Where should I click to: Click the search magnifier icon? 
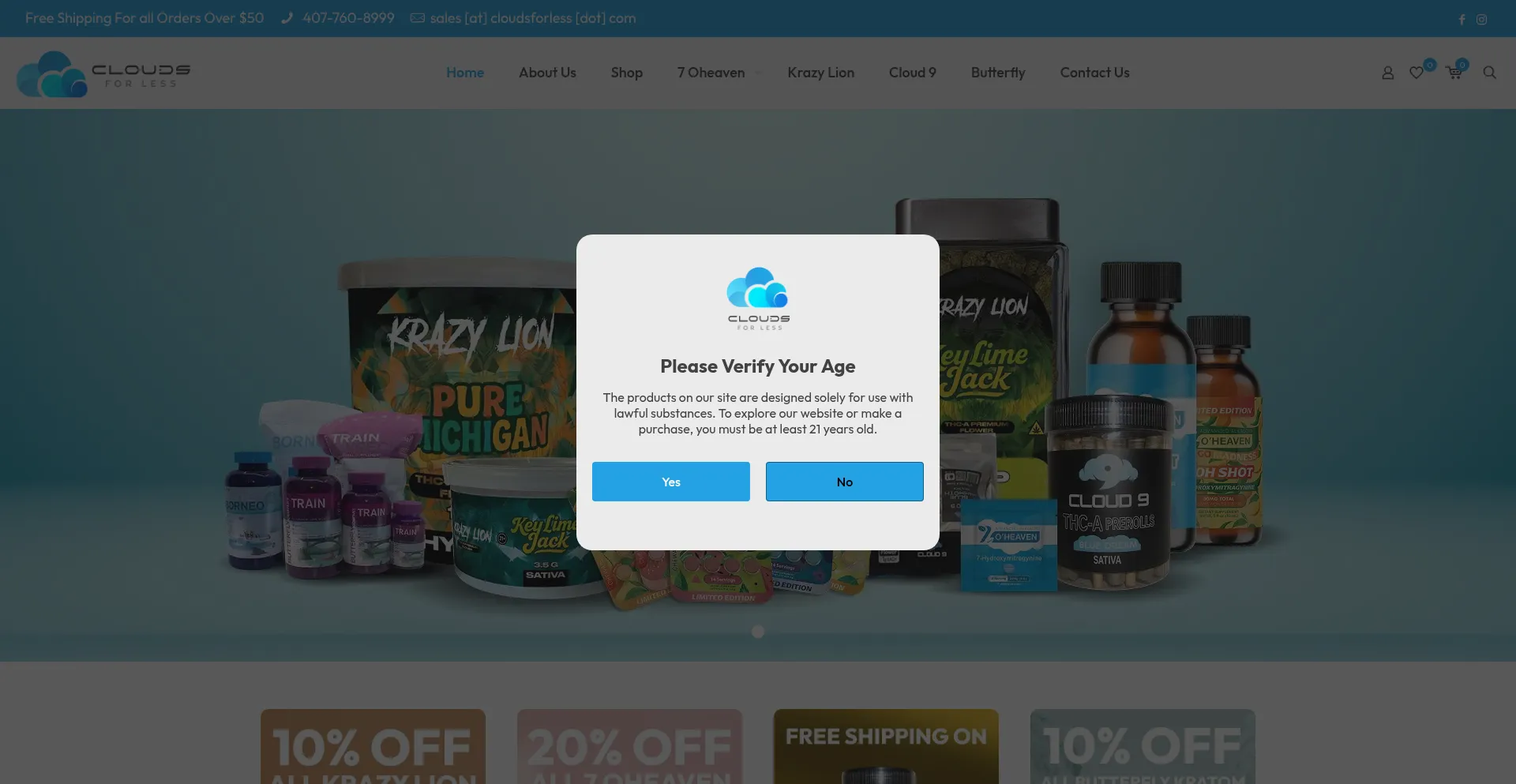click(1489, 73)
